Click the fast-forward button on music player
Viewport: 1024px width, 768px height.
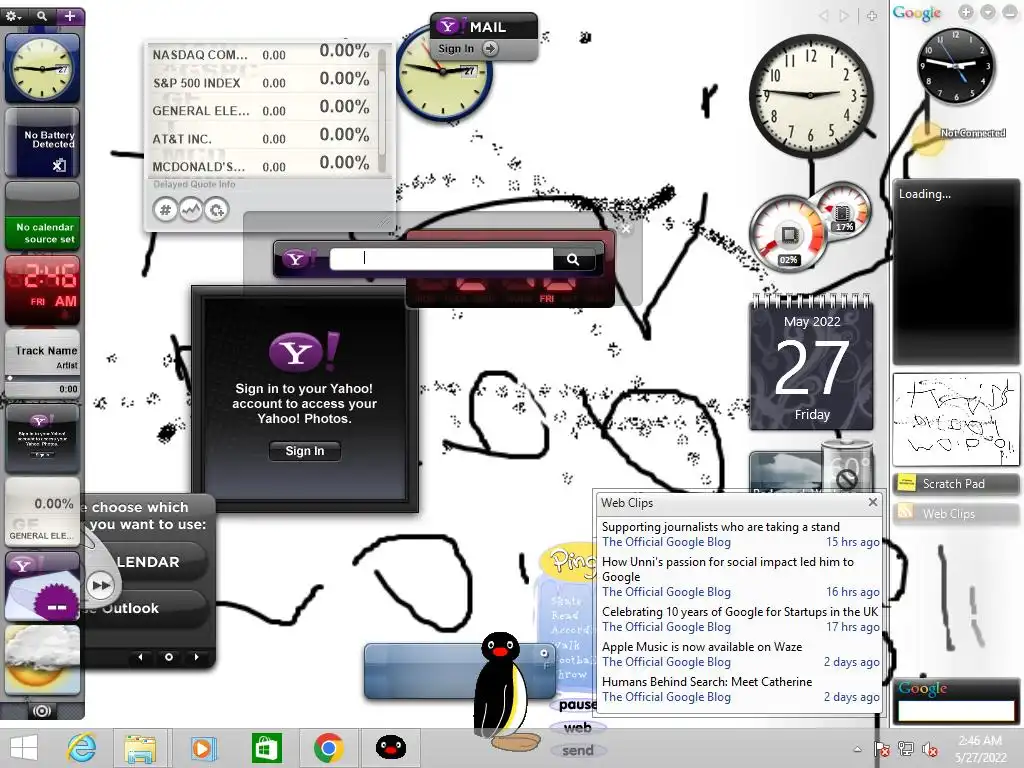(x=101, y=585)
